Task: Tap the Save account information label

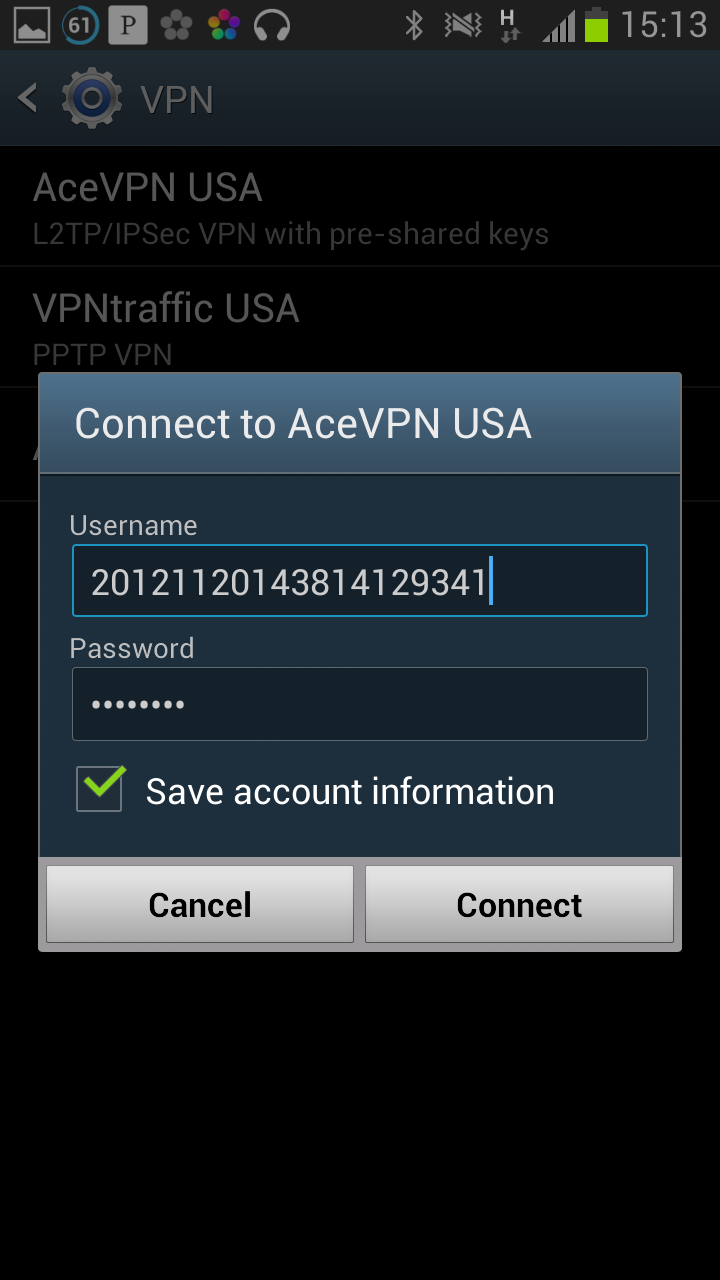Action: (350, 792)
